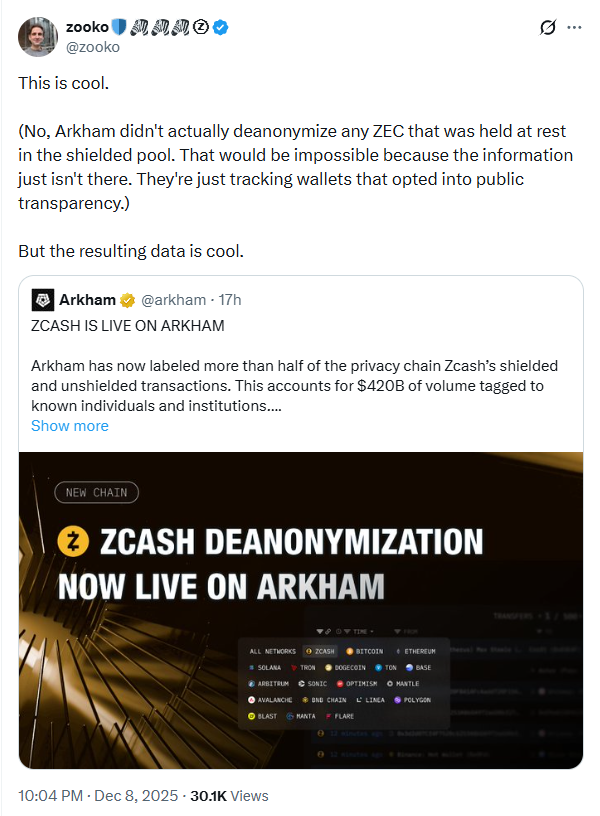
Task: Select the Bitcoin network icon
Action: pos(349,650)
